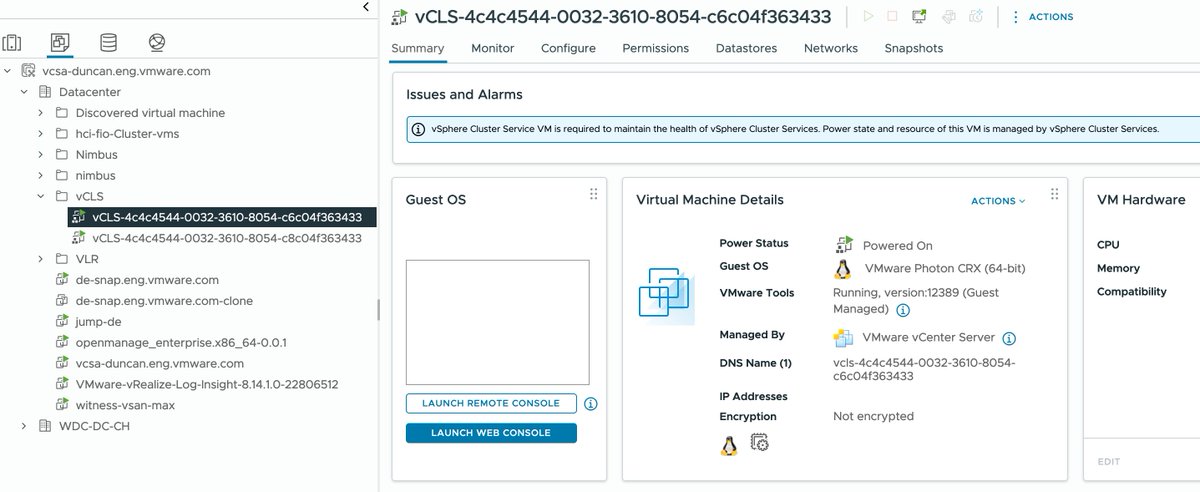
Task: Switch to the Datastores tab
Action: tap(746, 48)
